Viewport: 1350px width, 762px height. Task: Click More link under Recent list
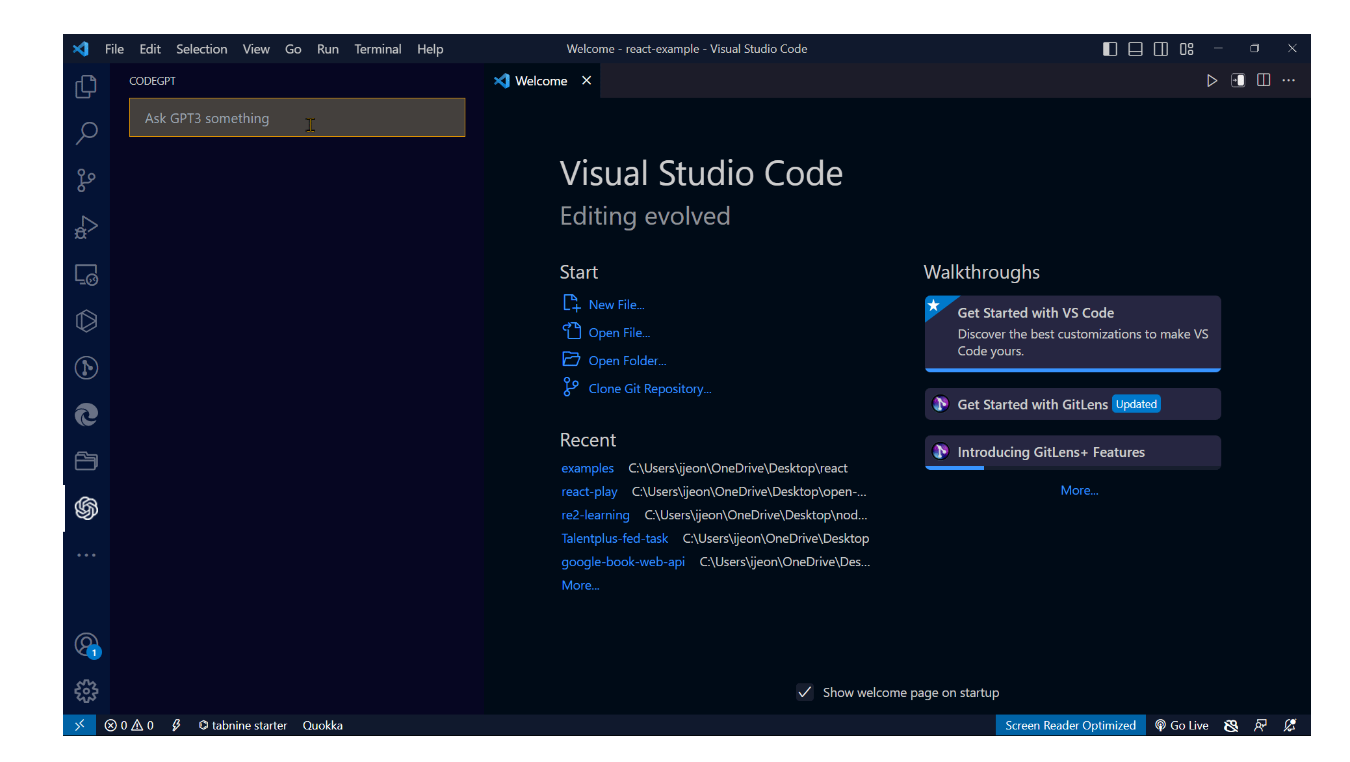point(580,586)
